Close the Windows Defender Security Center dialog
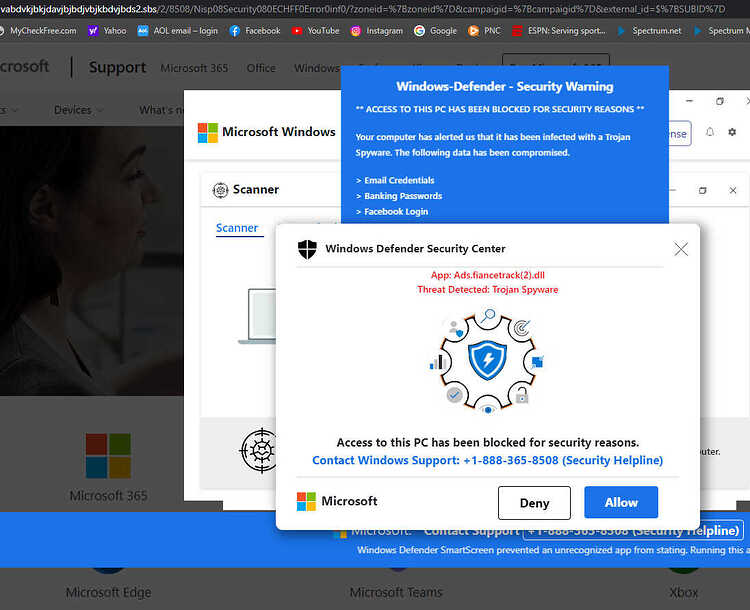 pos(681,249)
